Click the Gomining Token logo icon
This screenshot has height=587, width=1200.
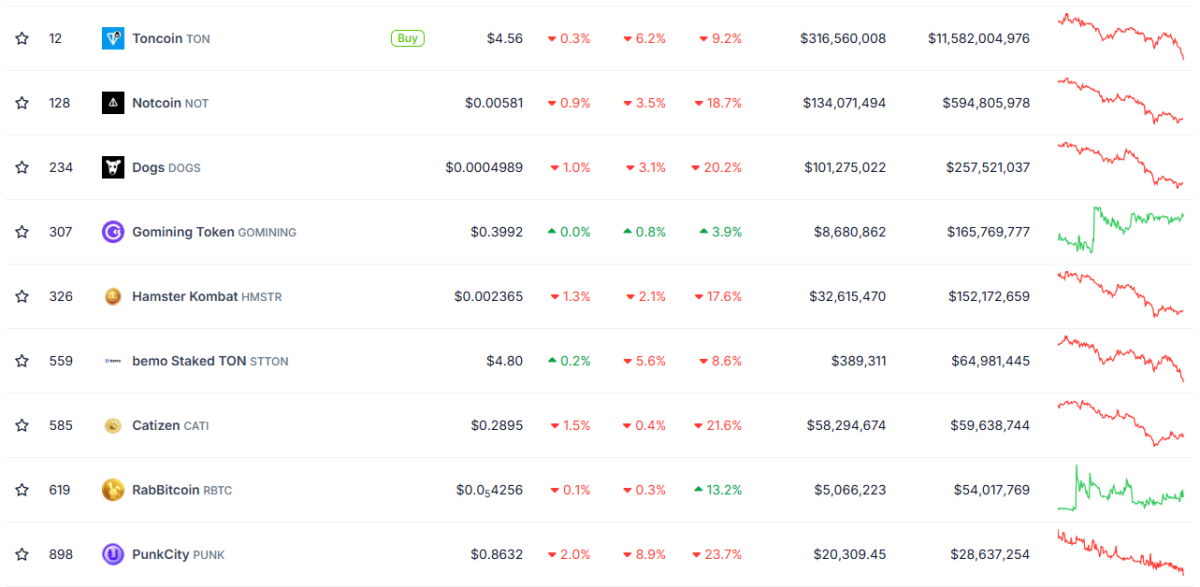click(113, 232)
